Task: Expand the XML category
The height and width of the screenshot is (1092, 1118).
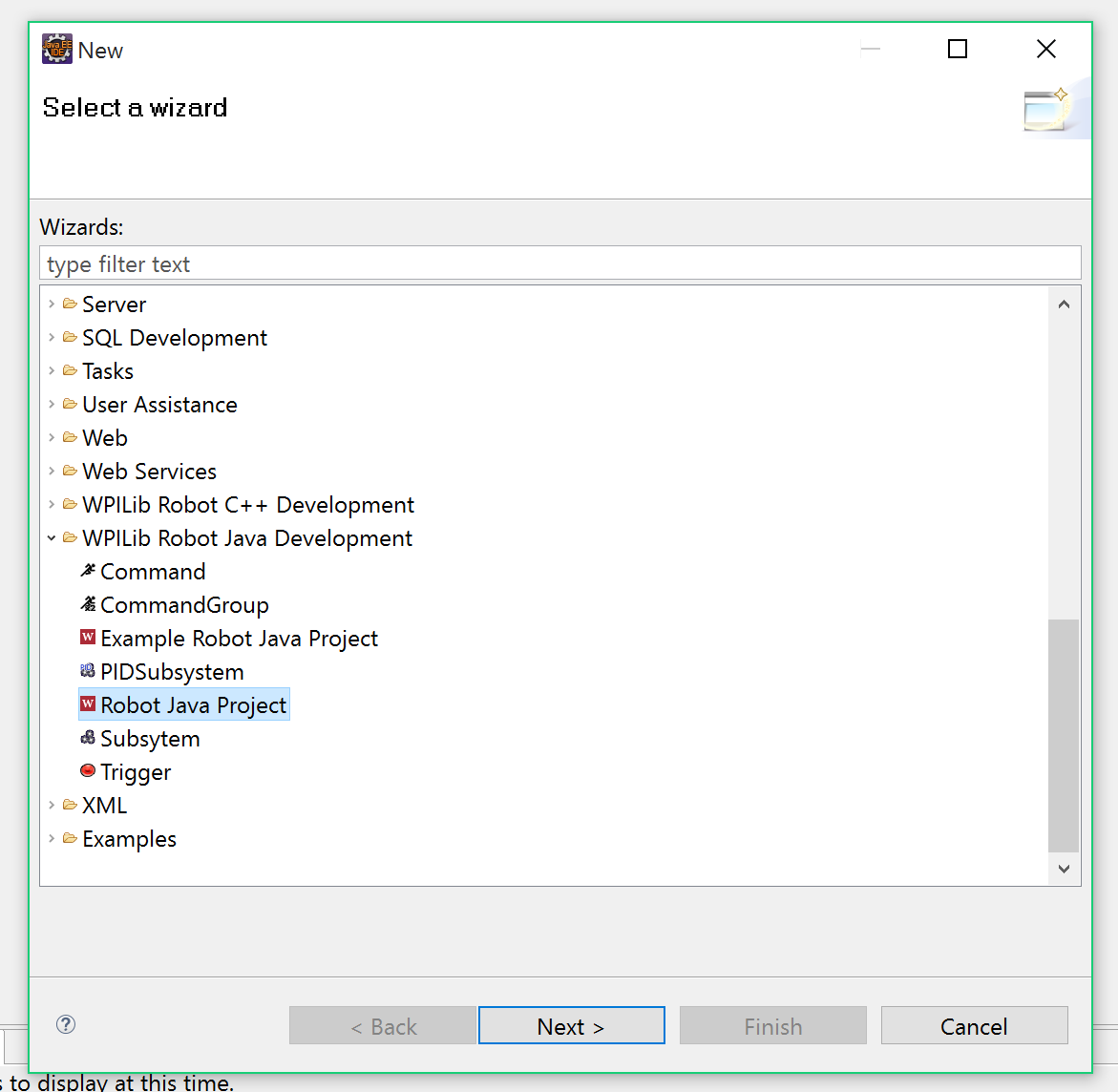Action: point(52,805)
